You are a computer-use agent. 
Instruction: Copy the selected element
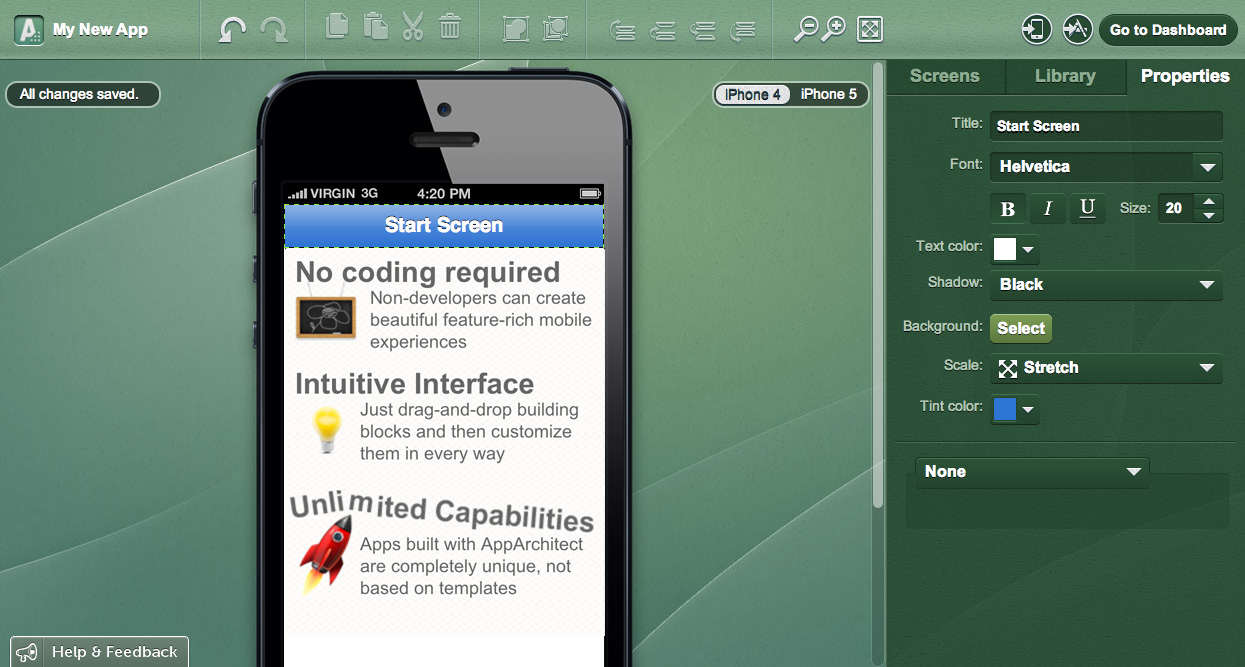[x=338, y=26]
